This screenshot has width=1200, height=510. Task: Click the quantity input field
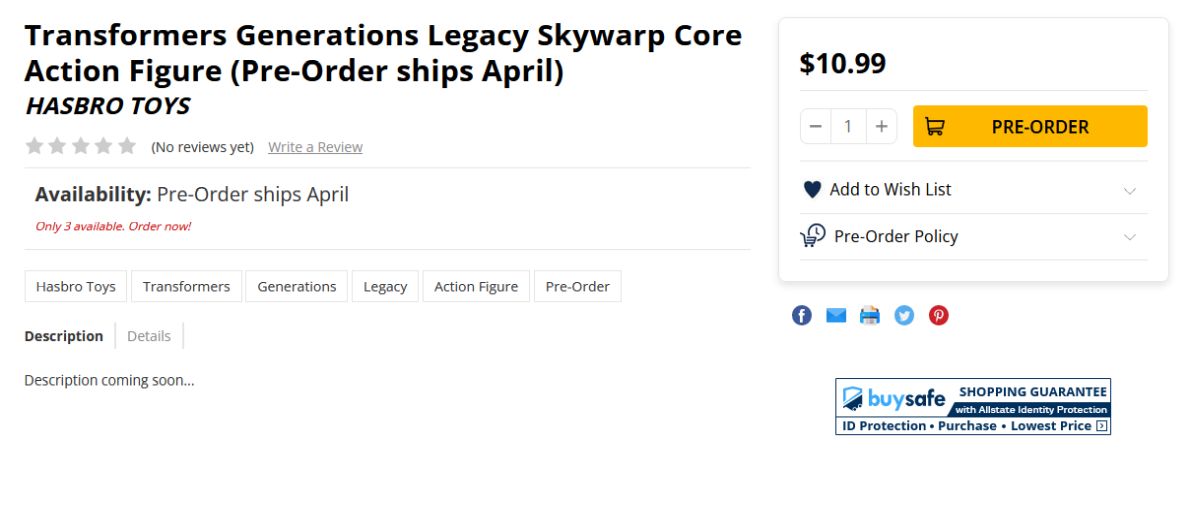pos(848,127)
